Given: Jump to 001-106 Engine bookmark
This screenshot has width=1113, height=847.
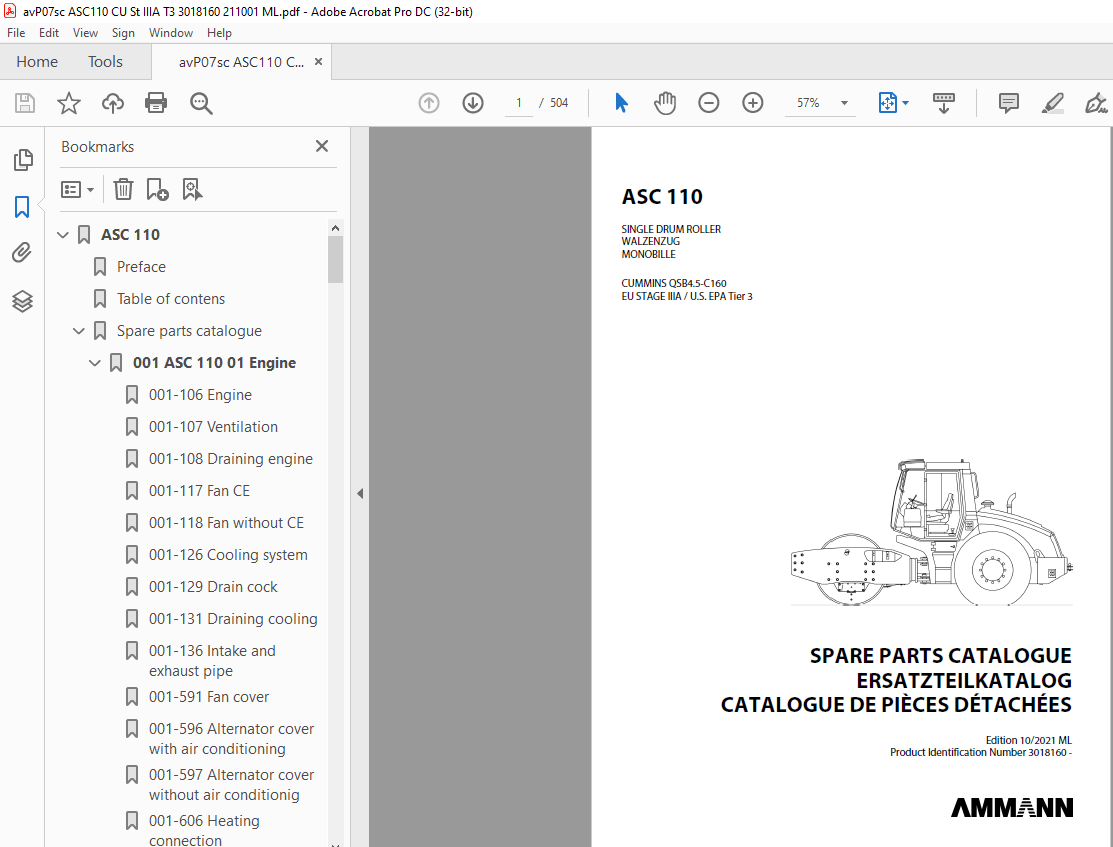Looking at the screenshot, I should [200, 395].
